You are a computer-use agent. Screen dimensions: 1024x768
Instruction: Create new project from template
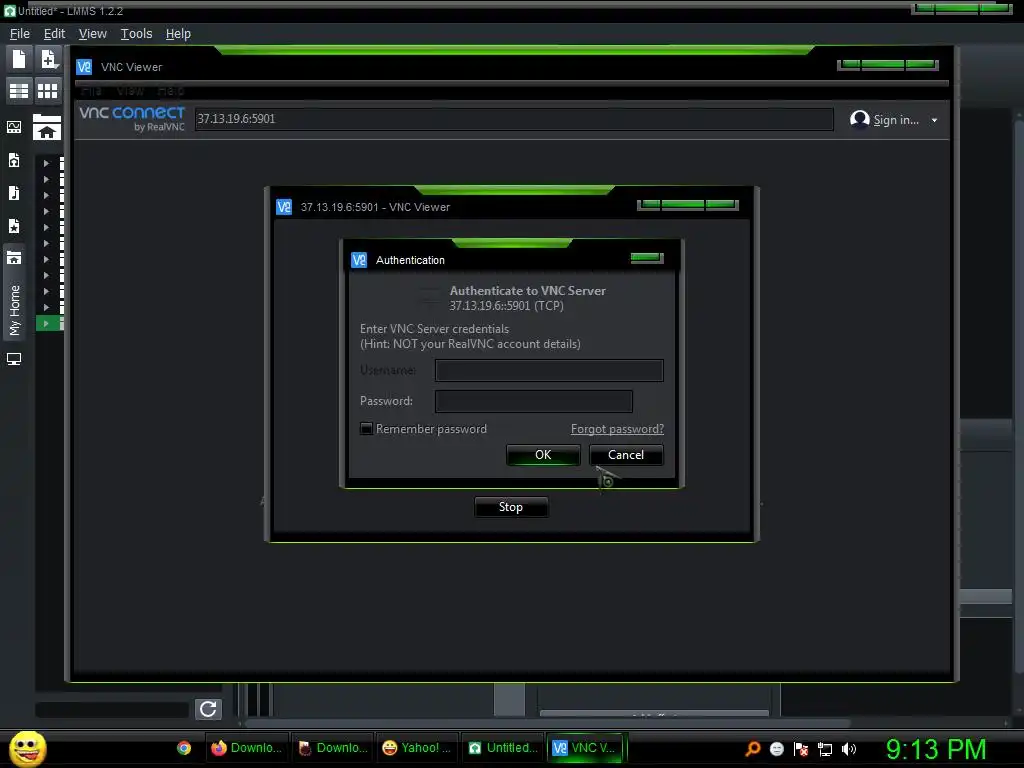(x=49, y=59)
